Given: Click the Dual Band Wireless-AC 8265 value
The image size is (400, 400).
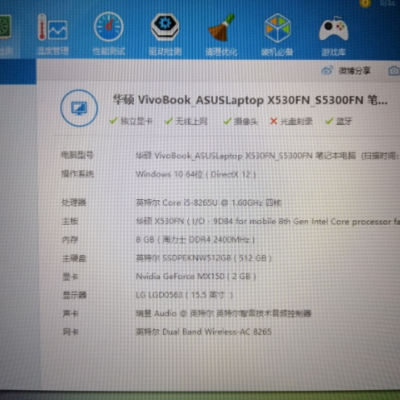Looking at the screenshot, I should coord(204,332).
